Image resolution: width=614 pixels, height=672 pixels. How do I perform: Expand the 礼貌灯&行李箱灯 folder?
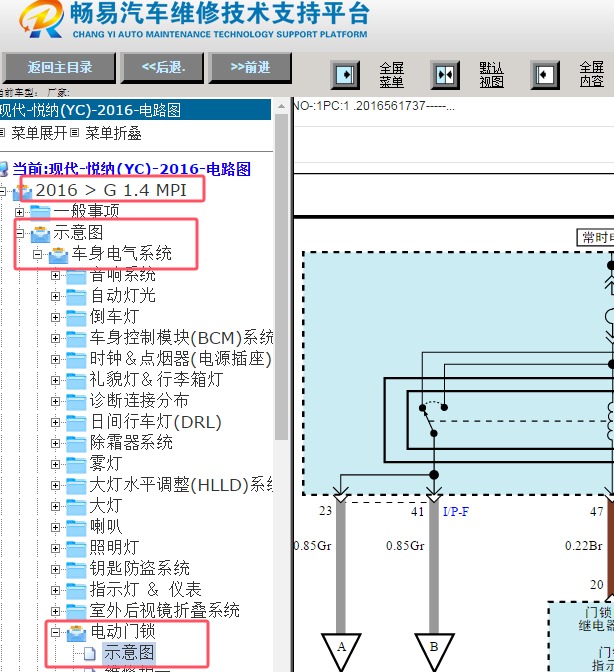(55, 380)
